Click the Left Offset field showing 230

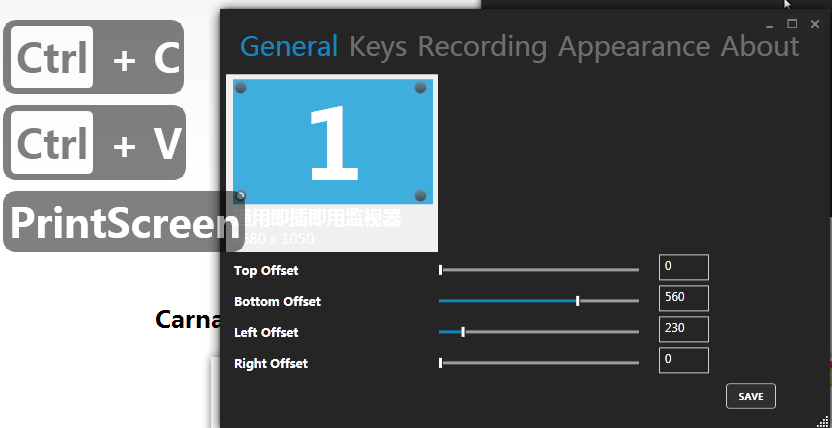coord(683,329)
